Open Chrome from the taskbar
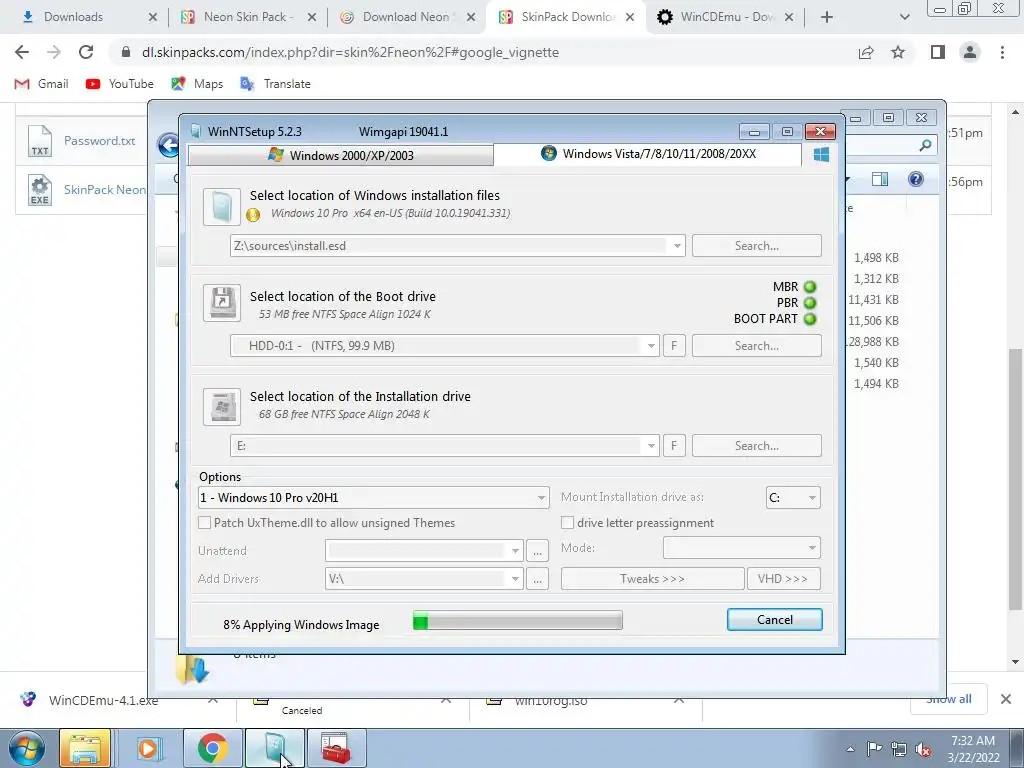Screen dimensions: 1024x768 tap(212, 748)
